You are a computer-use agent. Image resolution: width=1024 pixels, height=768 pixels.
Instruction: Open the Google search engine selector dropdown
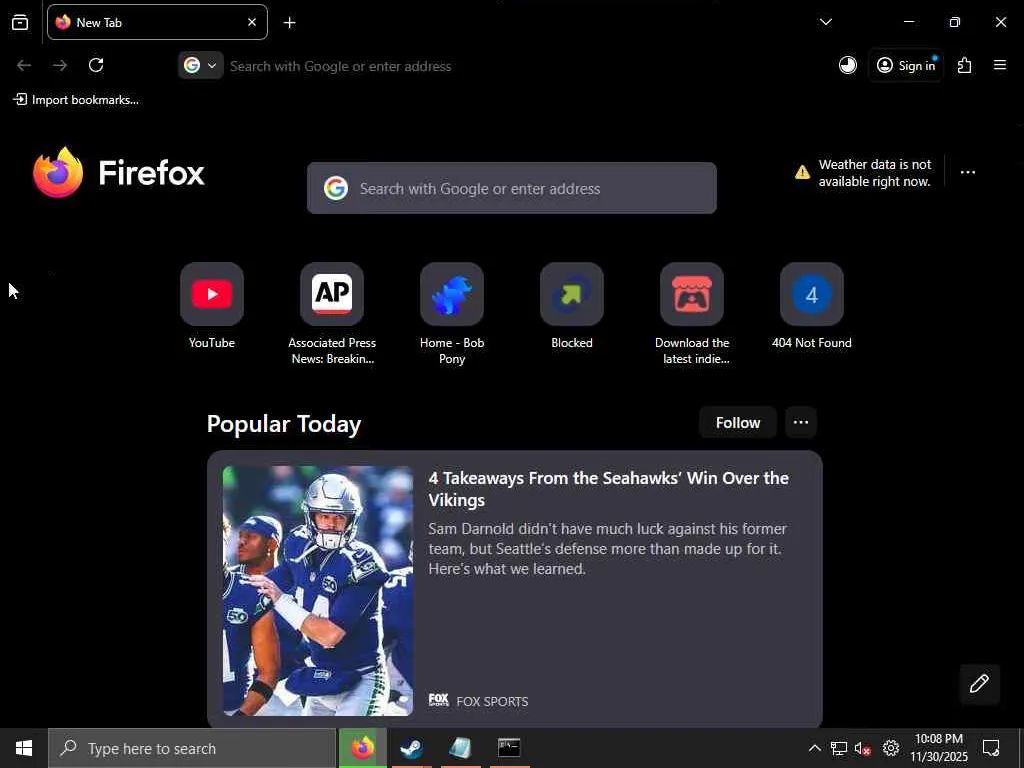[x=200, y=65]
